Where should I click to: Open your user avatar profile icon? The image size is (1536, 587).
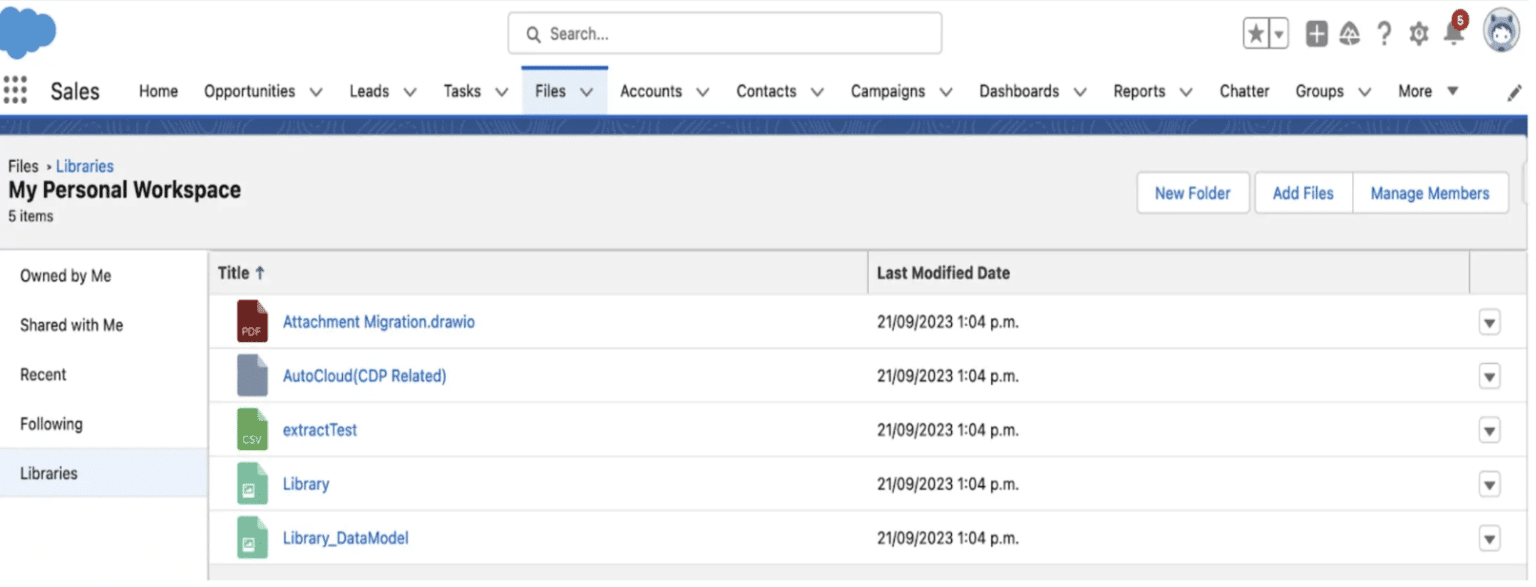point(1500,31)
